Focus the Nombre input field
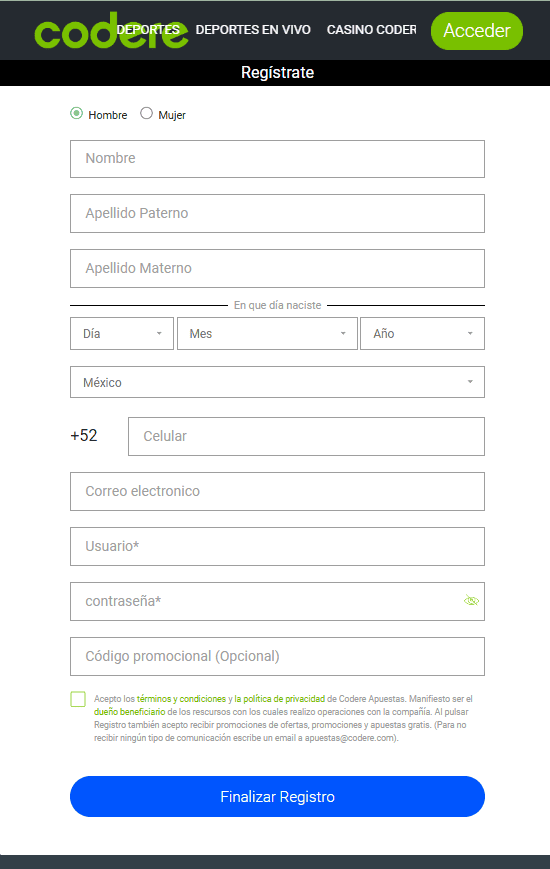Image resolution: width=550 pixels, height=869 pixels. pos(277,159)
